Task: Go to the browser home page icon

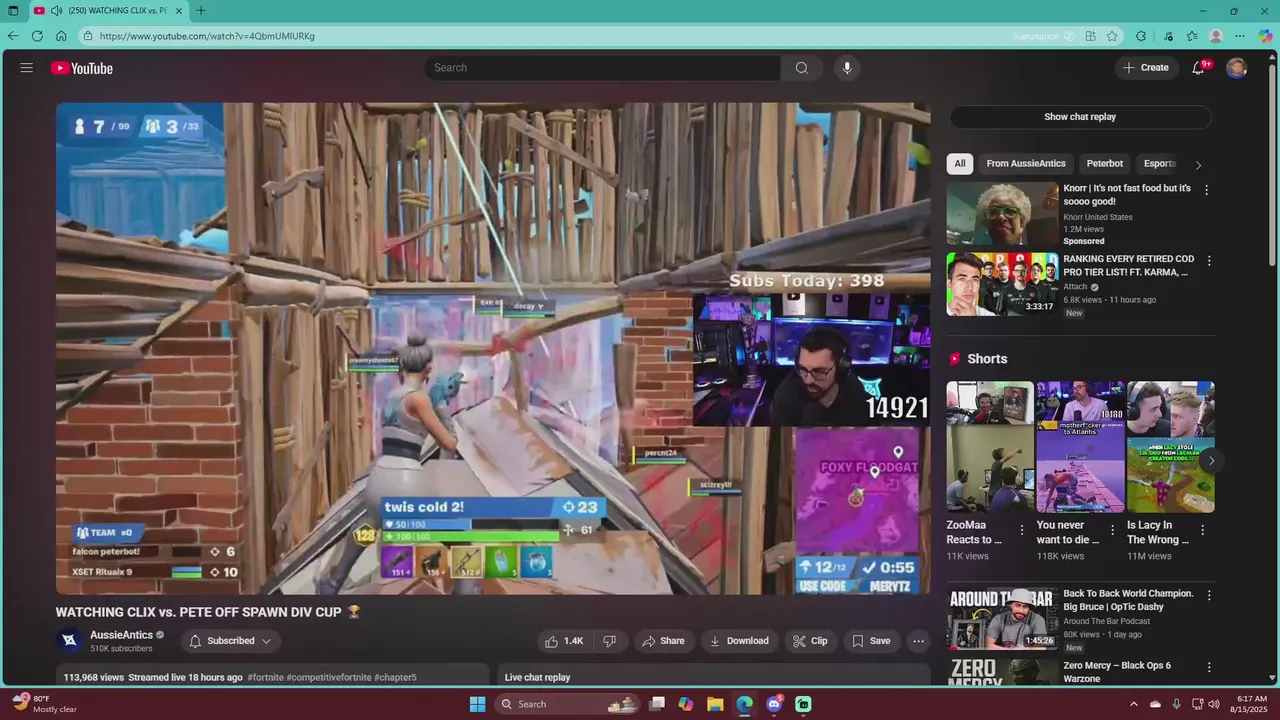Action: pos(61,36)
